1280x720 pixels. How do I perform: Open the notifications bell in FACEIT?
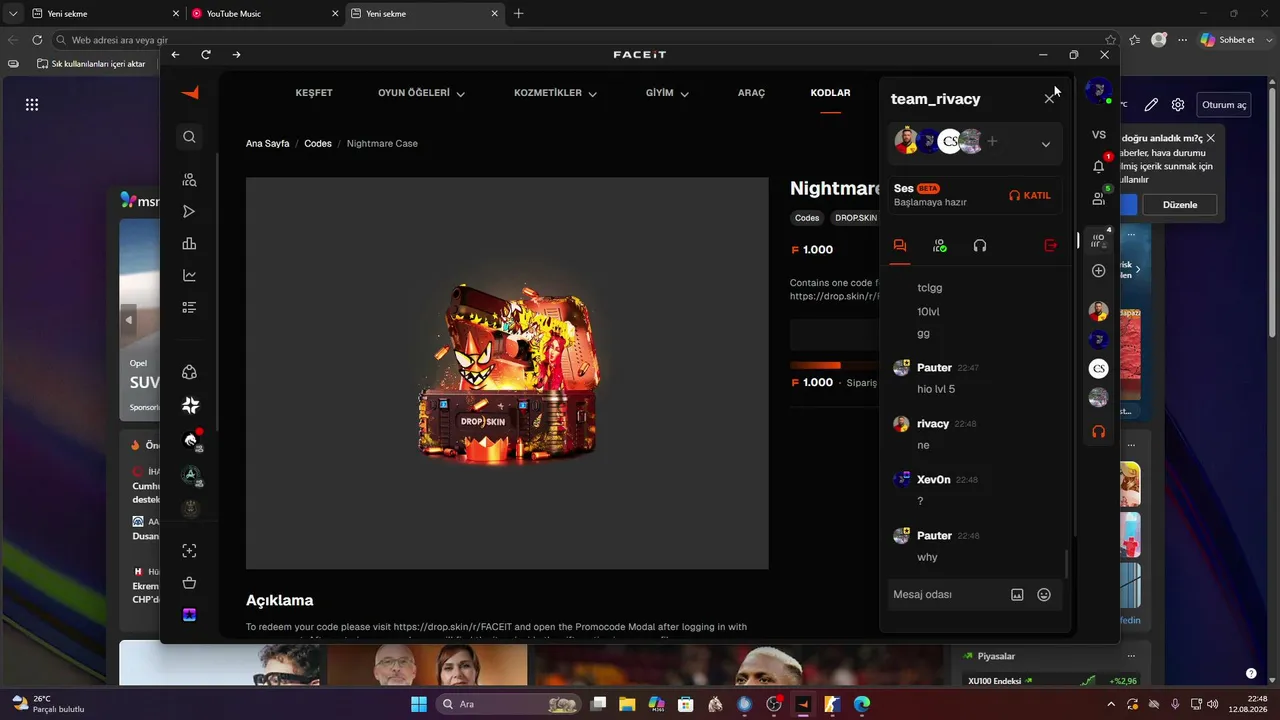(x=1099, y=165)
